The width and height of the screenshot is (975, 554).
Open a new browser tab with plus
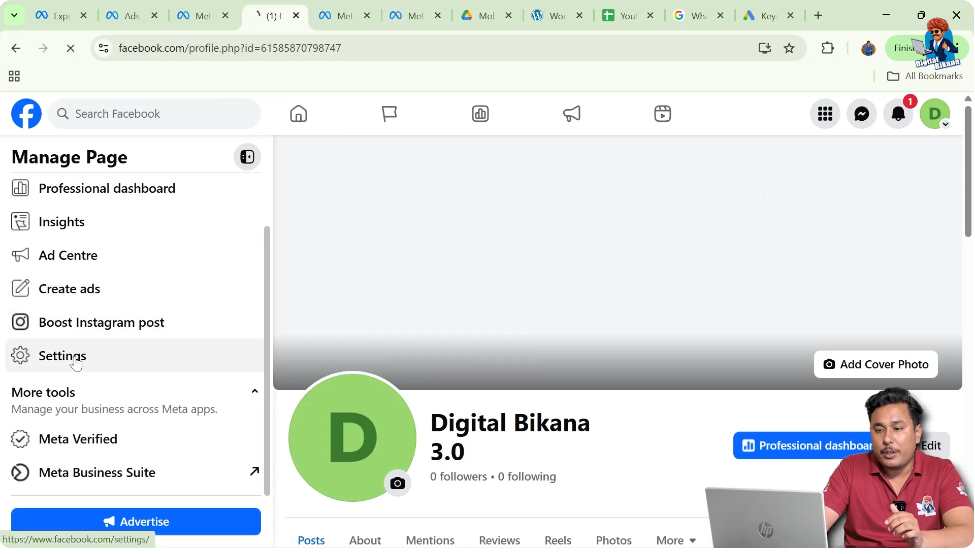click(818, 16)
